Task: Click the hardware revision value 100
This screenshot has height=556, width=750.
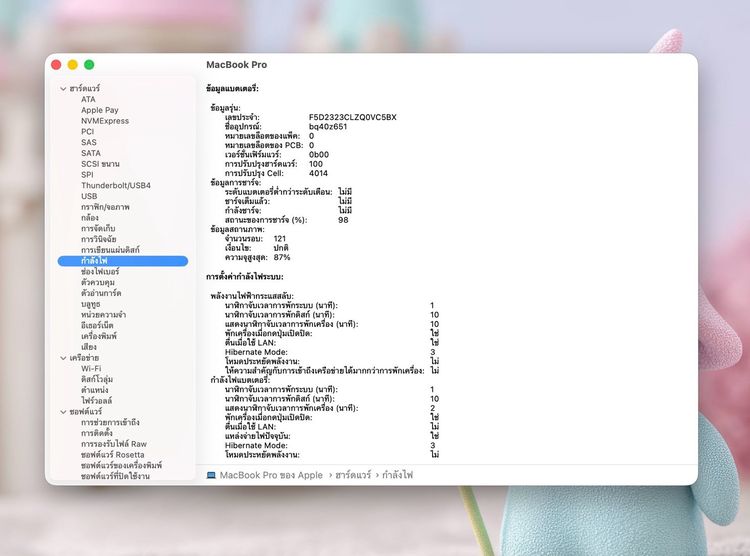Action: coord(316,164)
